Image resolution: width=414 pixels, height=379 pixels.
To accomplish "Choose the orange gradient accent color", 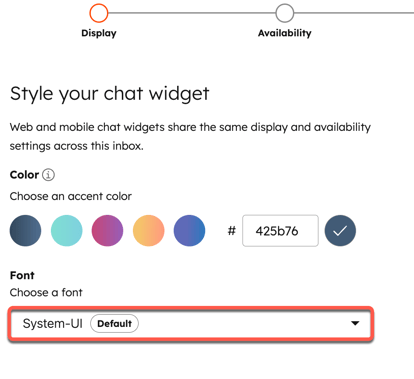I will [x=148, y=231].
